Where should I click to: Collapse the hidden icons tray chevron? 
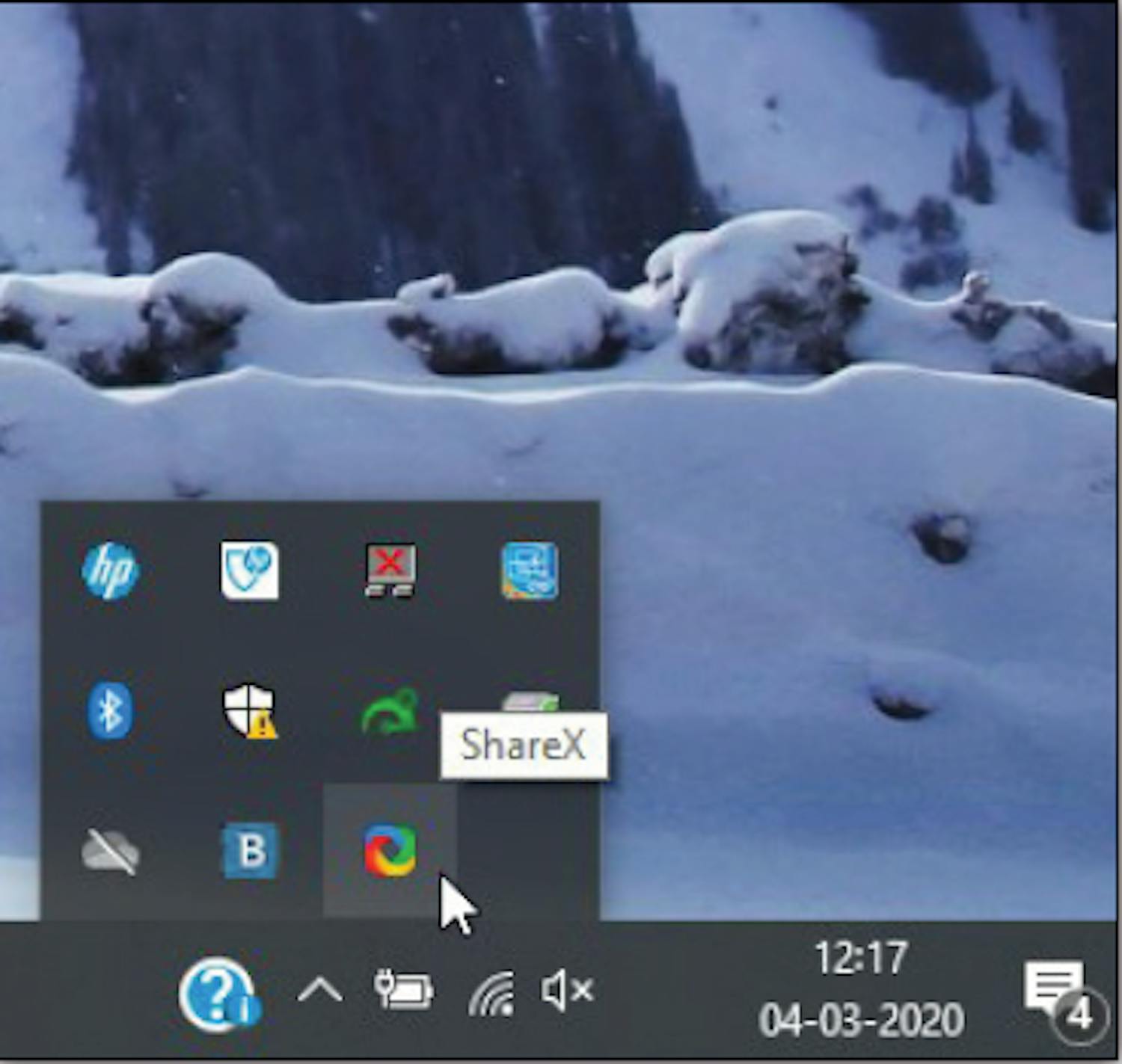point(320,991)
